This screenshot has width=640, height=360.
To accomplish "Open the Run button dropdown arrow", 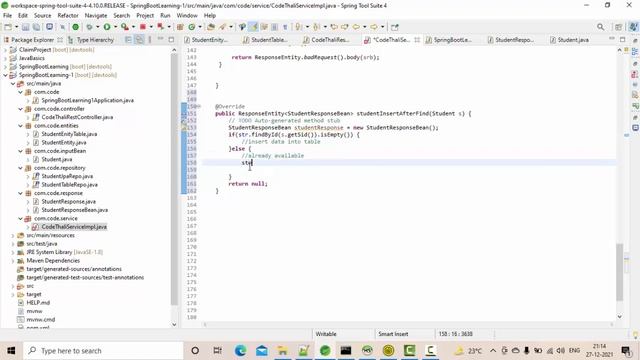I will [115, 27].
